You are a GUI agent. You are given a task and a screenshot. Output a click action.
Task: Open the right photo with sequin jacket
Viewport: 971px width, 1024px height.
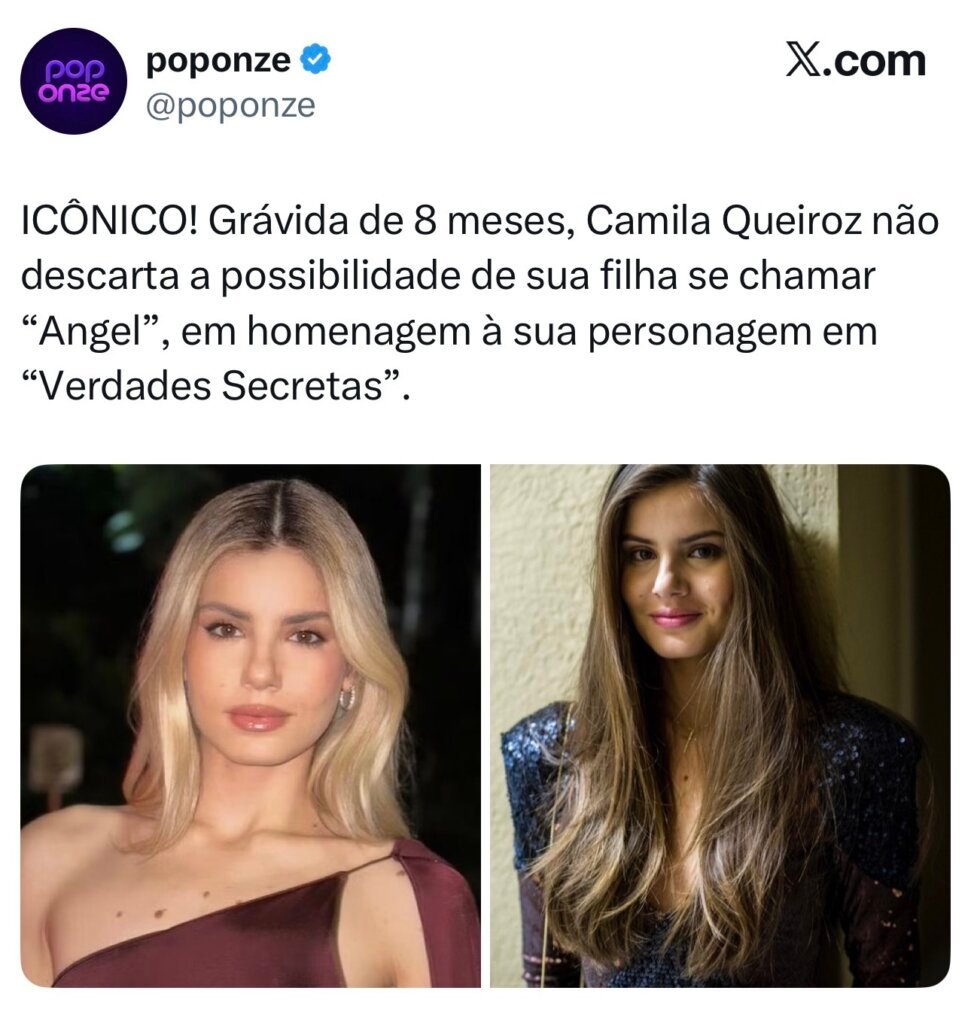[x=720, y=726]
